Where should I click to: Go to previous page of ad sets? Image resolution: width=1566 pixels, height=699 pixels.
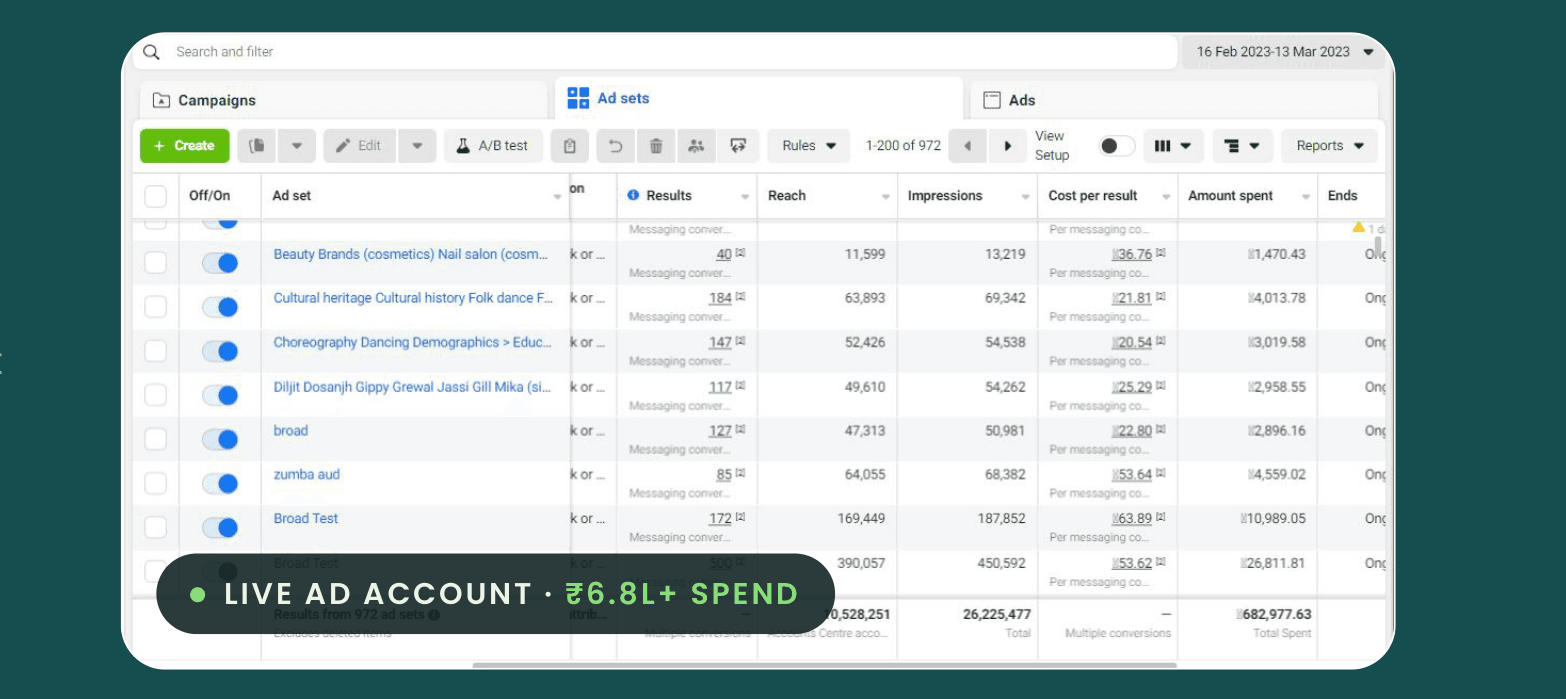point(967,146)
